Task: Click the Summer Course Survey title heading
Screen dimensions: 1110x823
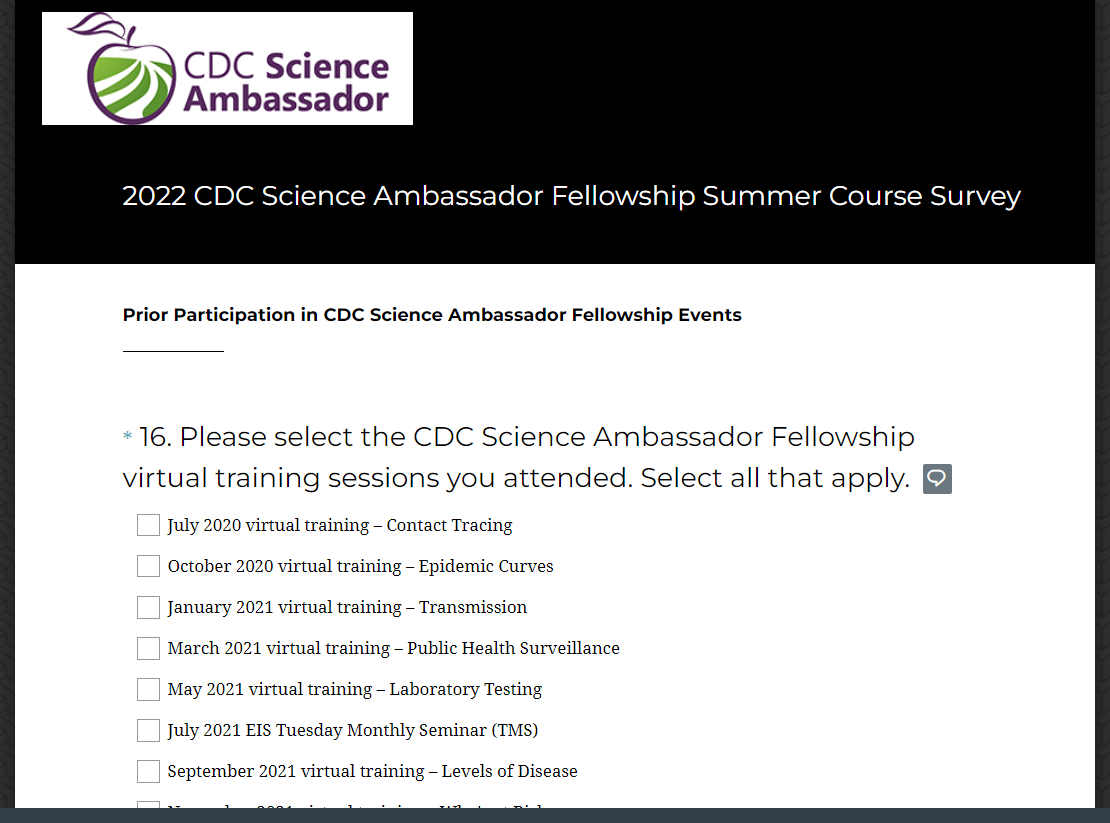Action: tap(571, 196)
